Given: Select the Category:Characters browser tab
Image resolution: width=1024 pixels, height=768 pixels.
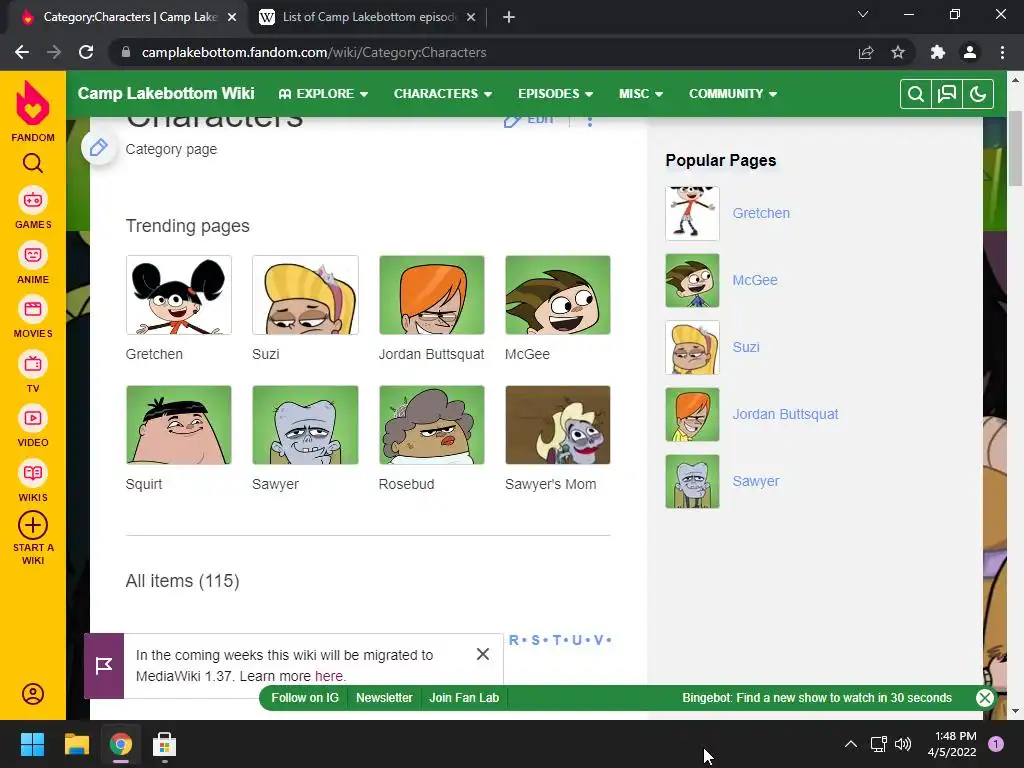Looking at the screenshot, I should tap(129, 17).
